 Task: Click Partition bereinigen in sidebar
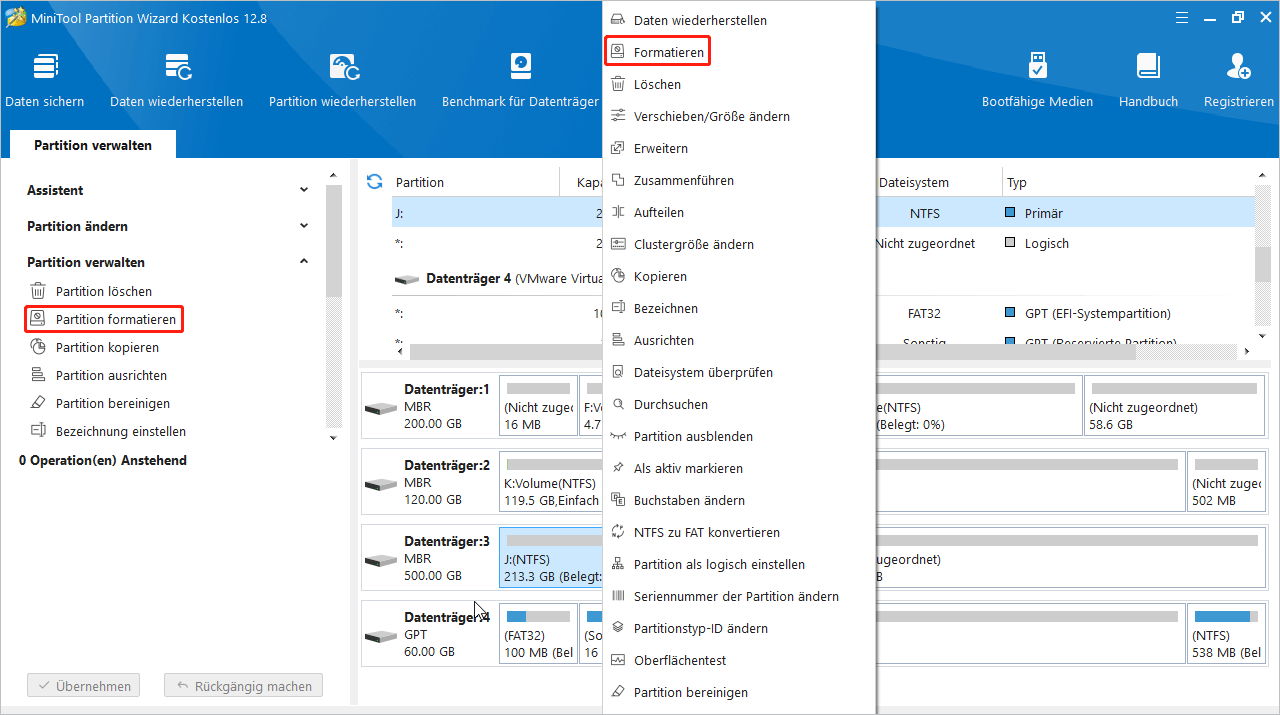(113, 404)
